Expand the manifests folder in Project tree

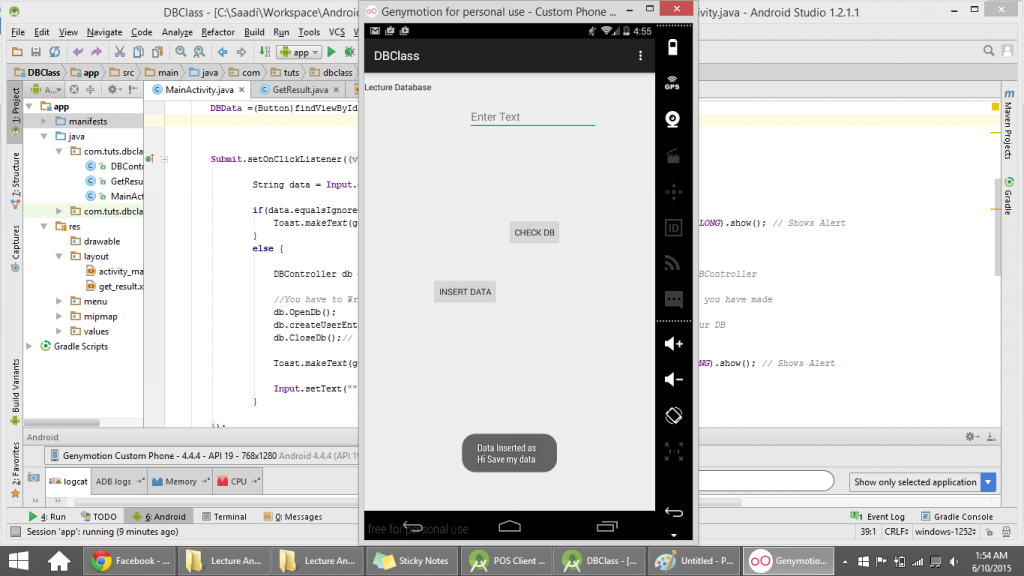pos(45,121)
